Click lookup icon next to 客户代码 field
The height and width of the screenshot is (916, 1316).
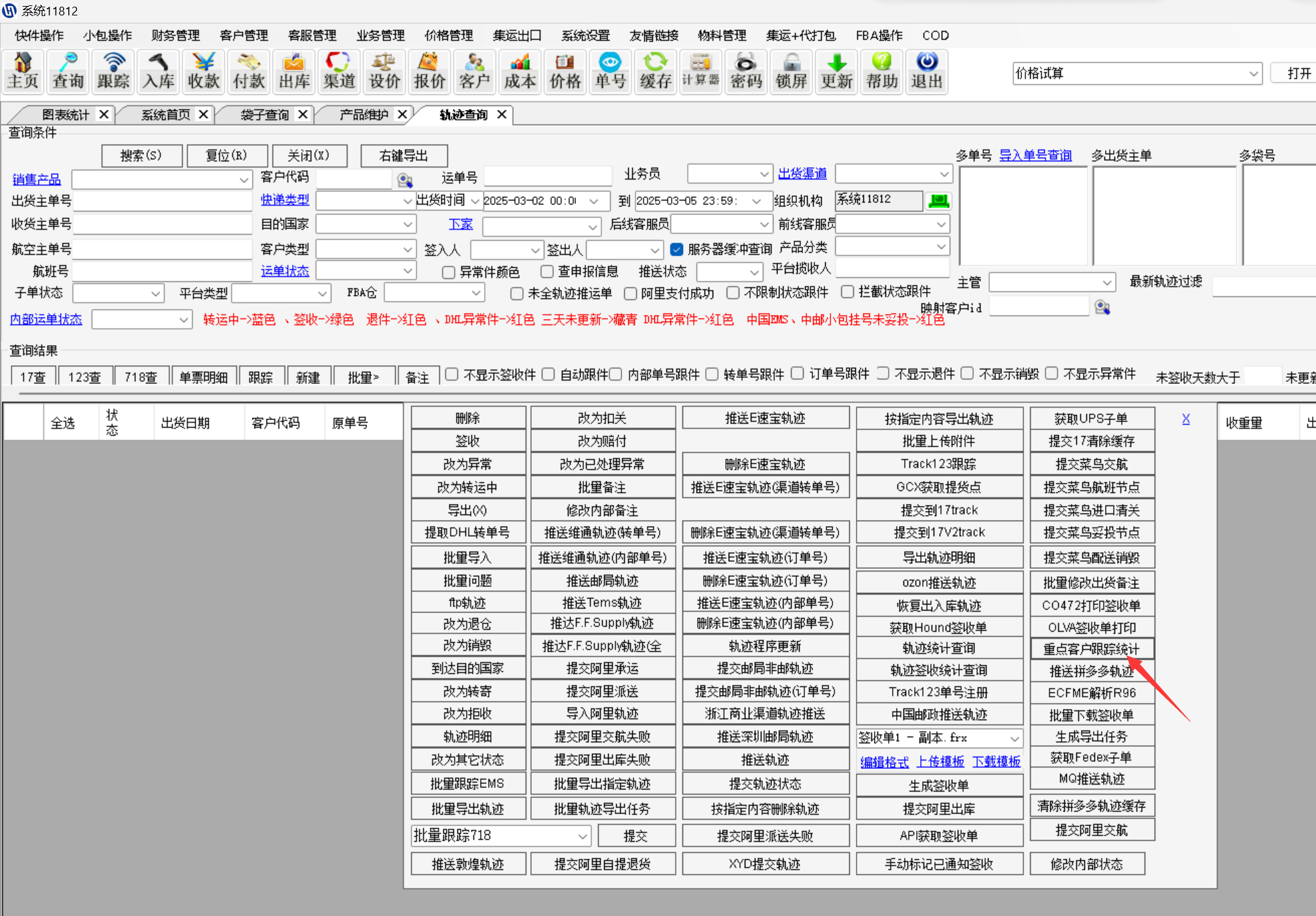[405, 180]
